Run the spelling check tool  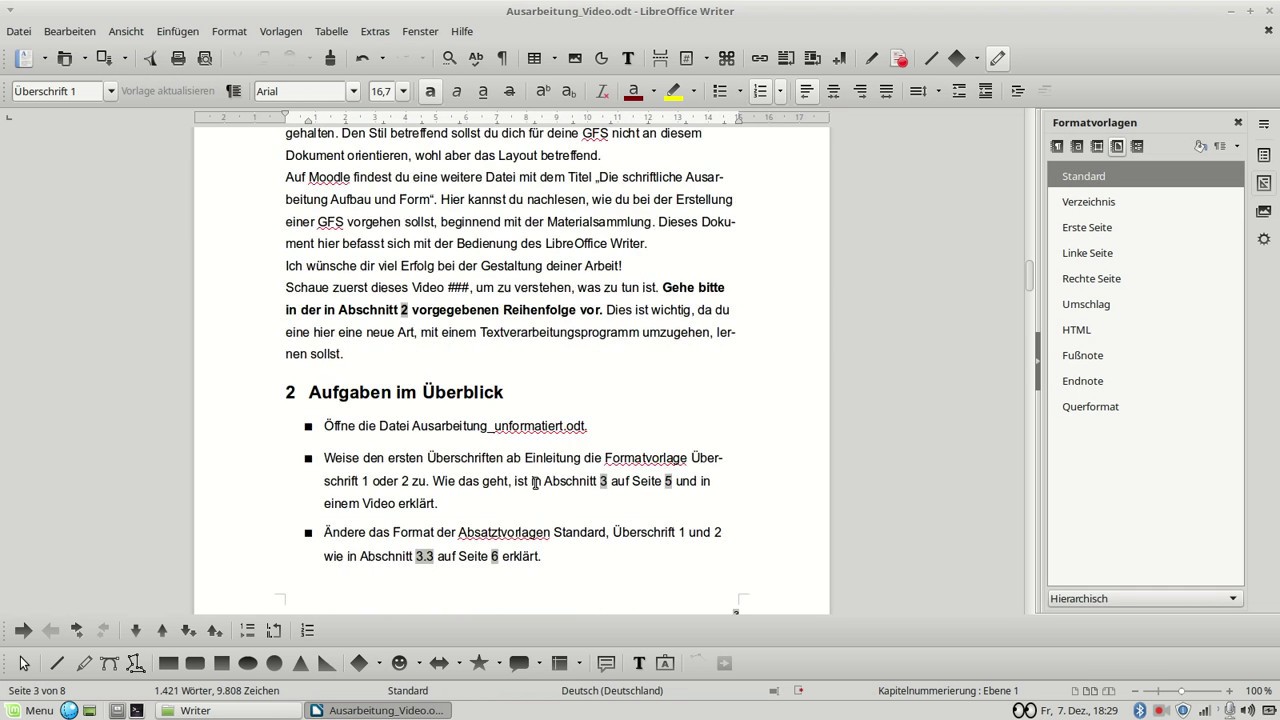476,59
